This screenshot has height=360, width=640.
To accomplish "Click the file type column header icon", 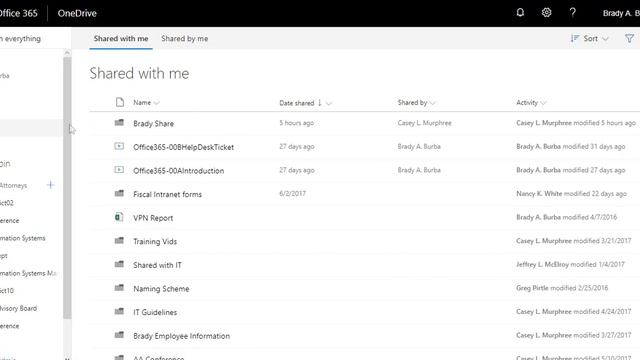I will (120, 102).
